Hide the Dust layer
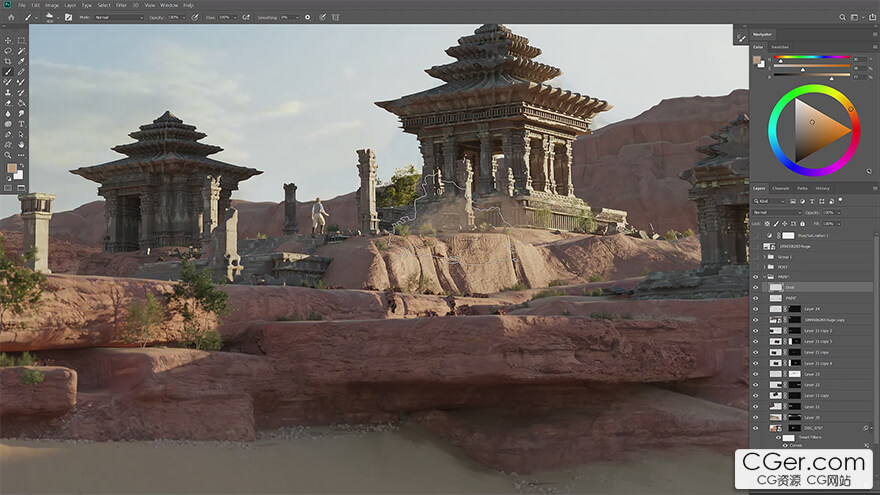Viewport: 880px width, 495px height. 755,287
